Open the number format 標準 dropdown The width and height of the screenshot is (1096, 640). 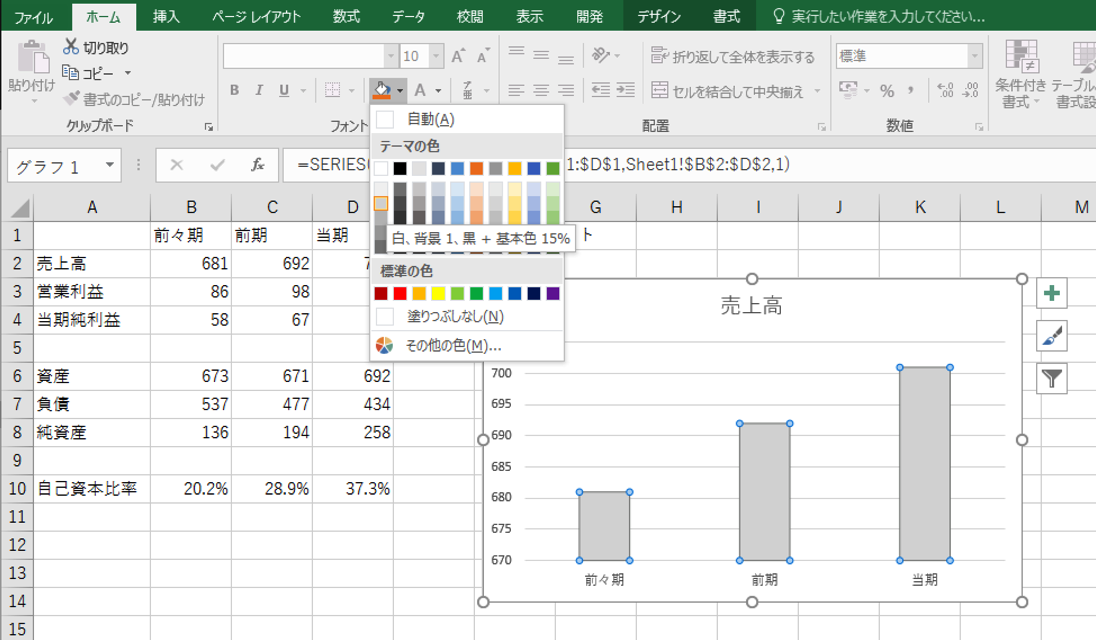(x=974, y=56)
